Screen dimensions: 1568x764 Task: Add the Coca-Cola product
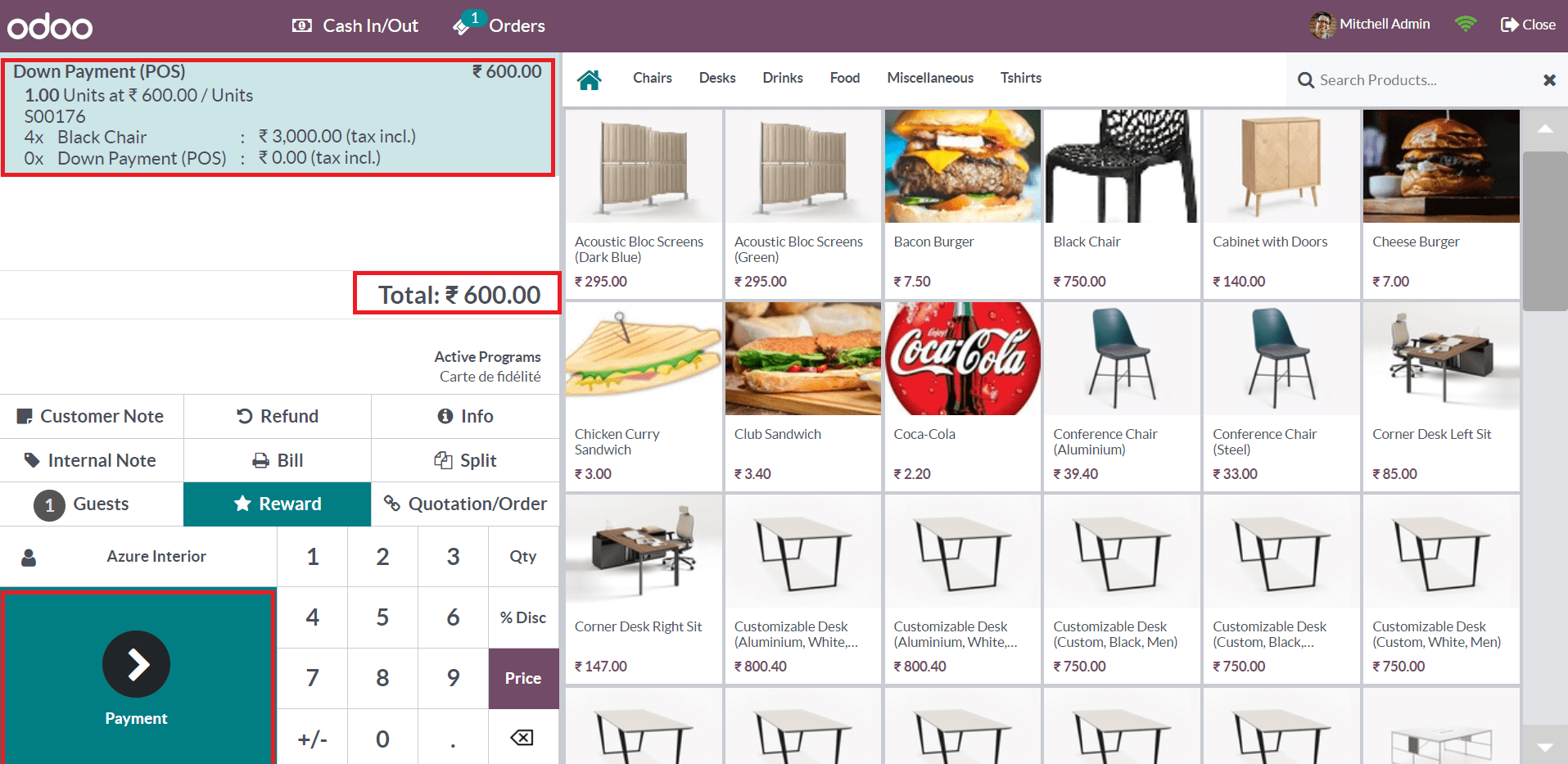pos(962,396)
